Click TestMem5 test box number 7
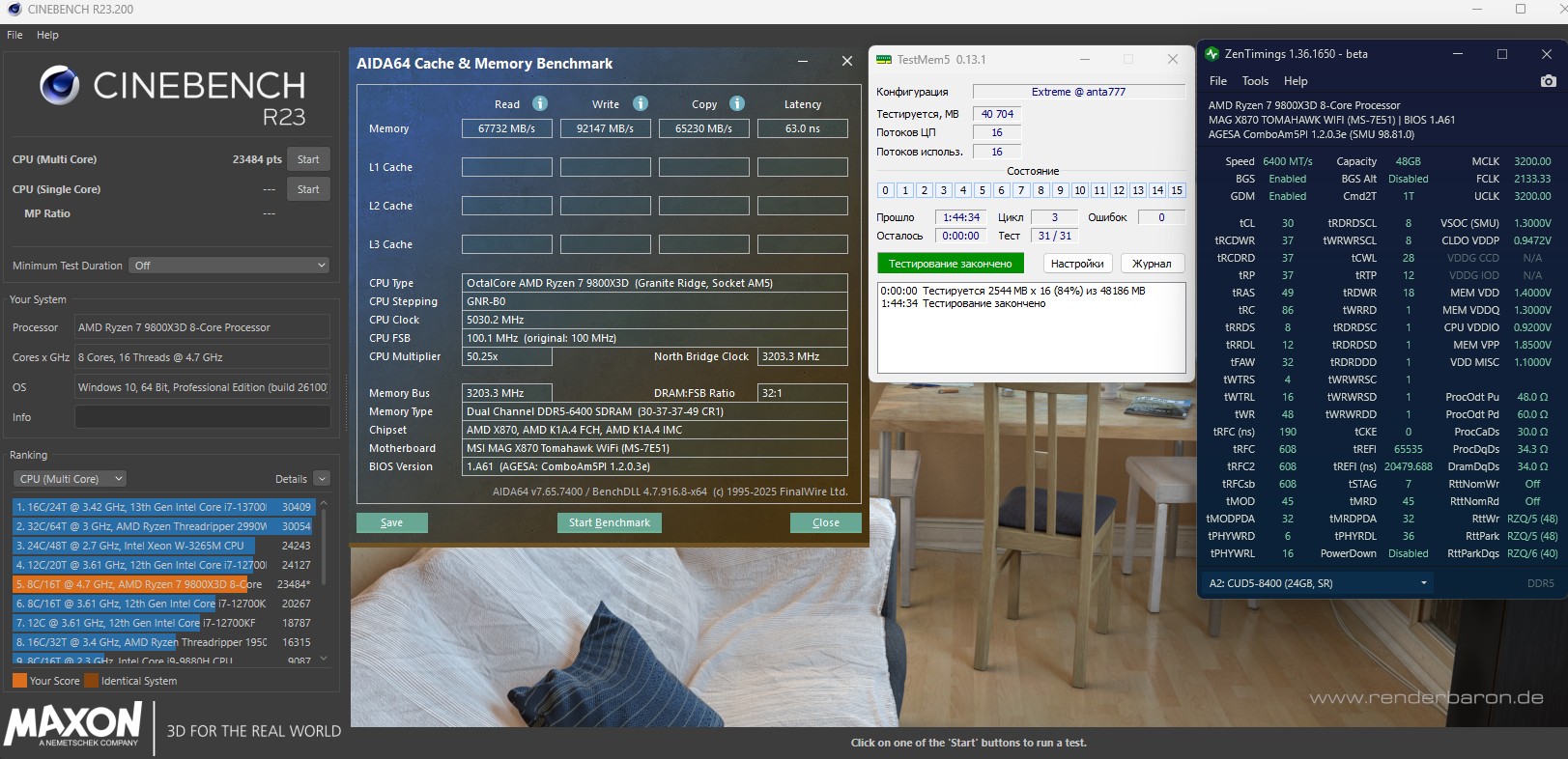1568x759 pixels. pyautogui.click(x=1021, y=190)
